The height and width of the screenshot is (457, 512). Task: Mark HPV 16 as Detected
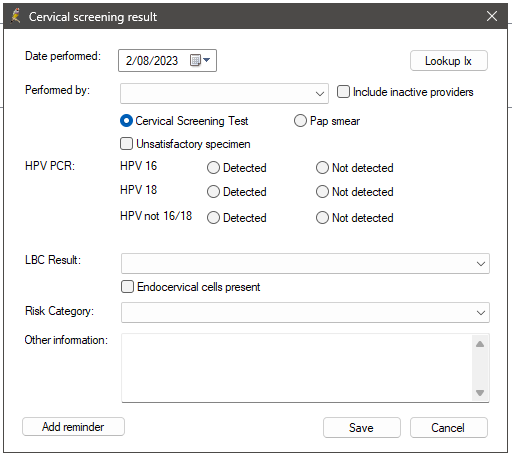[213, 168]
